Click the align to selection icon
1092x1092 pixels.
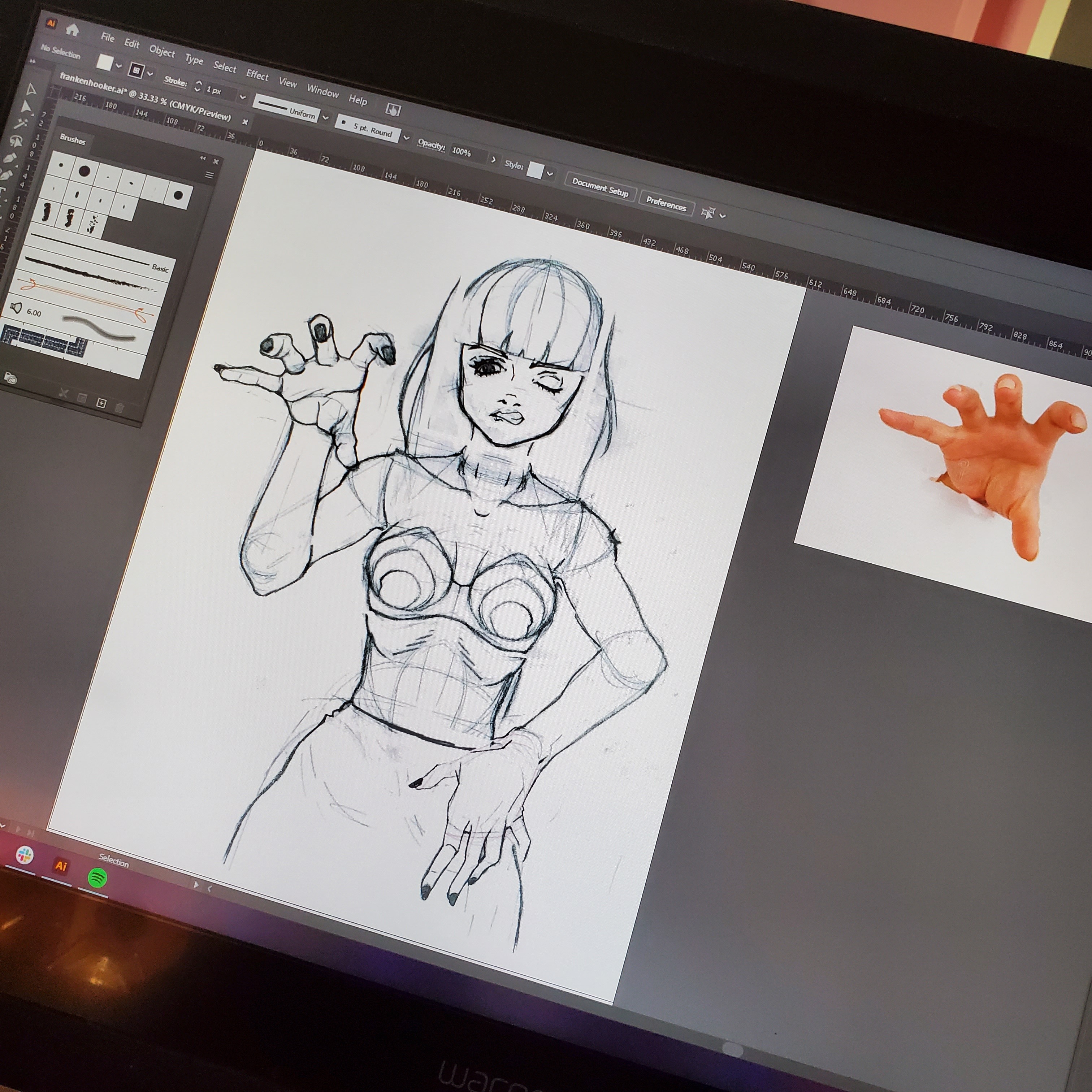[x=708, y=213]
